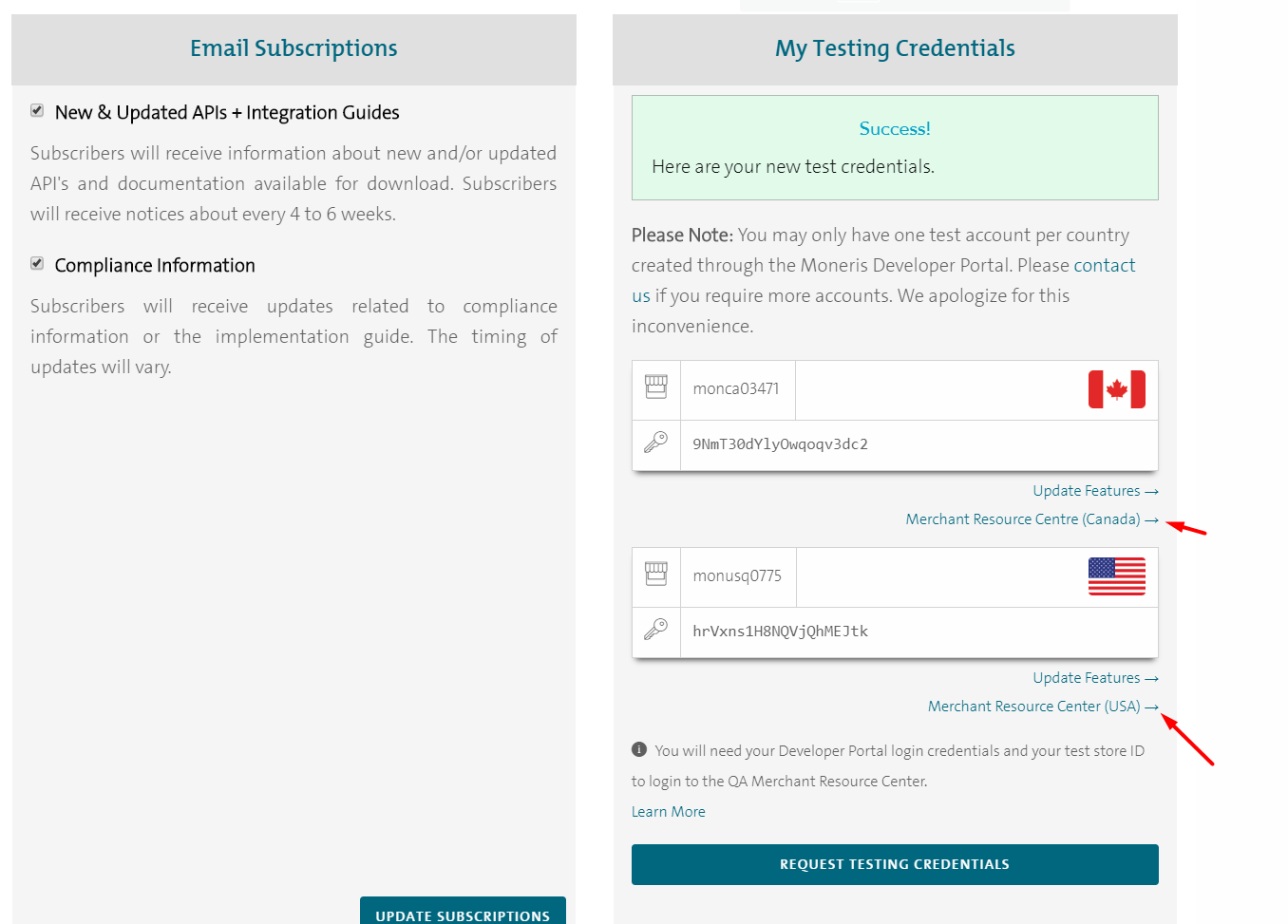Click the info icon near Developer Portal note

(639, 749)
